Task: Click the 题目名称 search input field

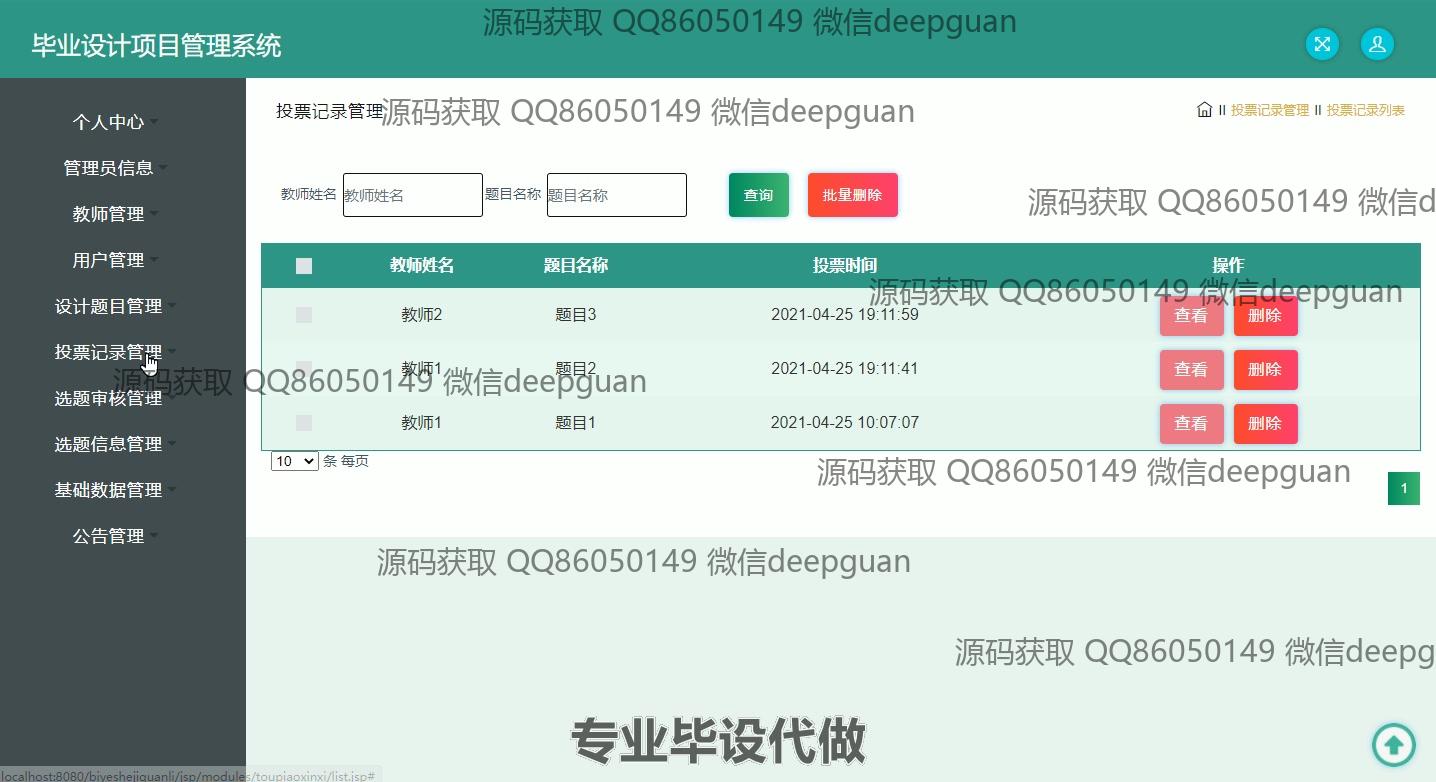Action: click(x=616, y=195)
